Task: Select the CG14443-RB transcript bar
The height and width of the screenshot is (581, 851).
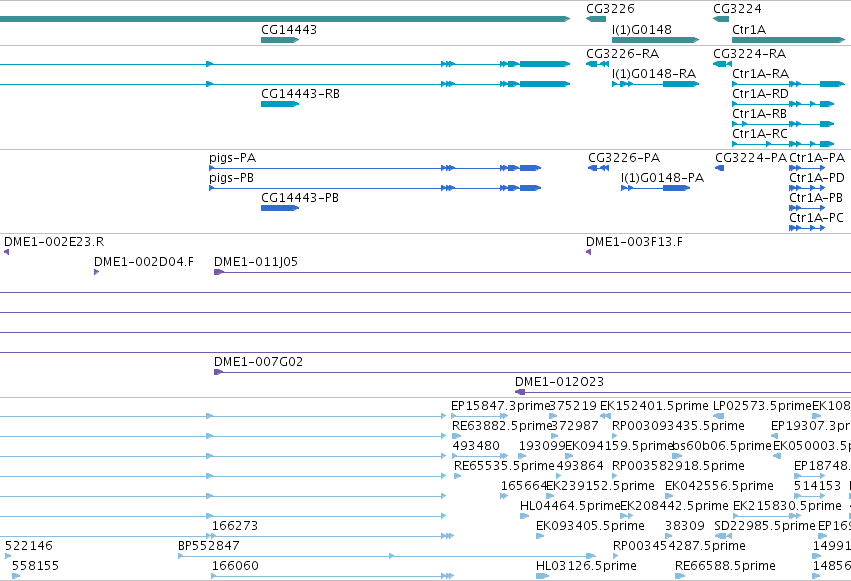Action: 280,104
